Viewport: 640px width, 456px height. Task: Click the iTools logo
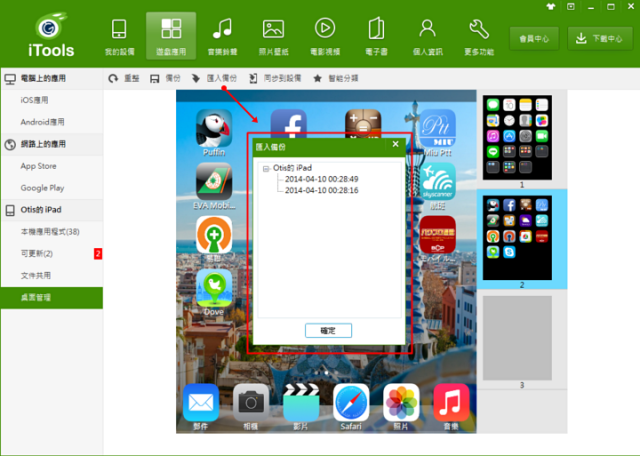(x=51, y=35)
